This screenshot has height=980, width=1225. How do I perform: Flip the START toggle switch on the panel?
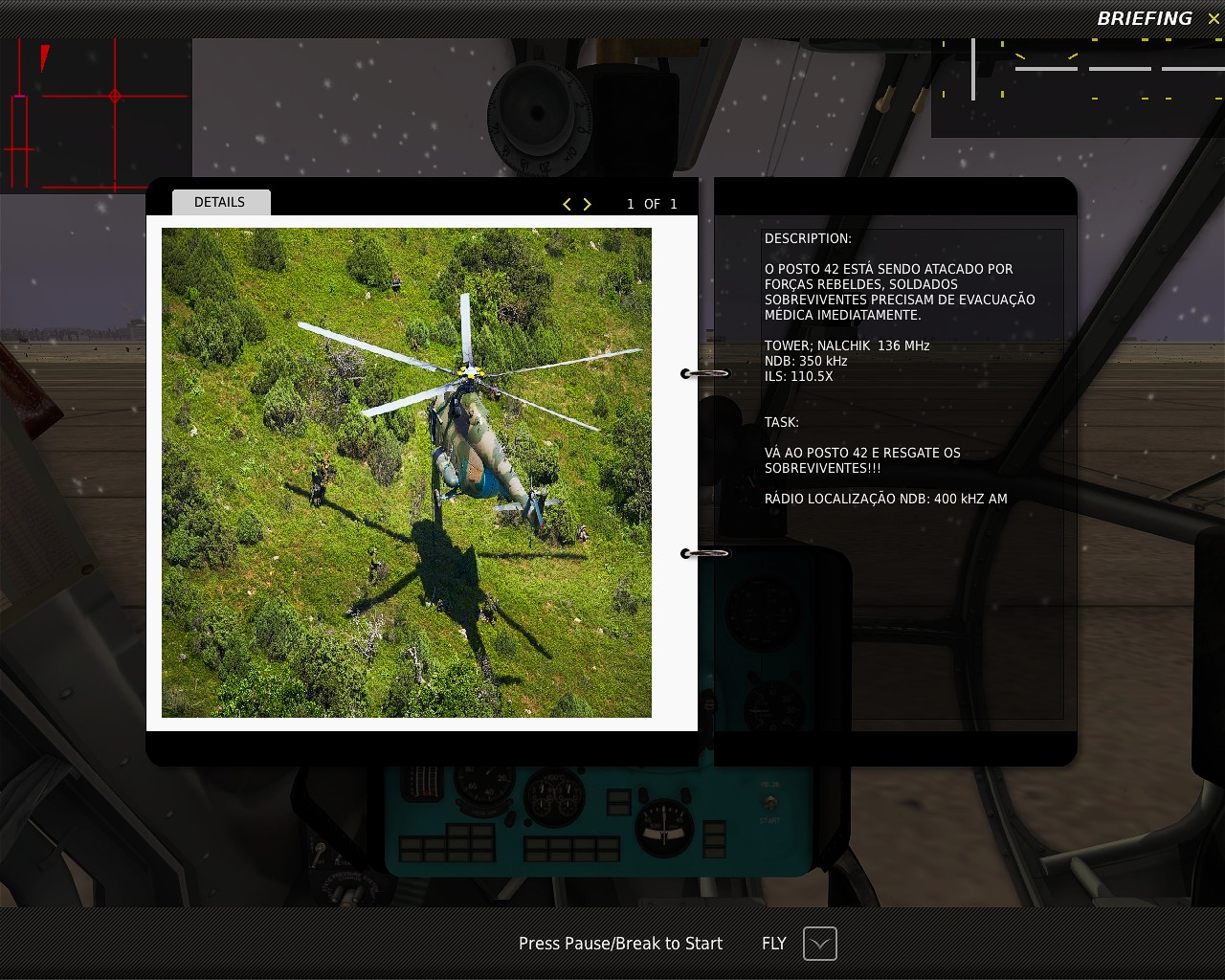[769, 804]
